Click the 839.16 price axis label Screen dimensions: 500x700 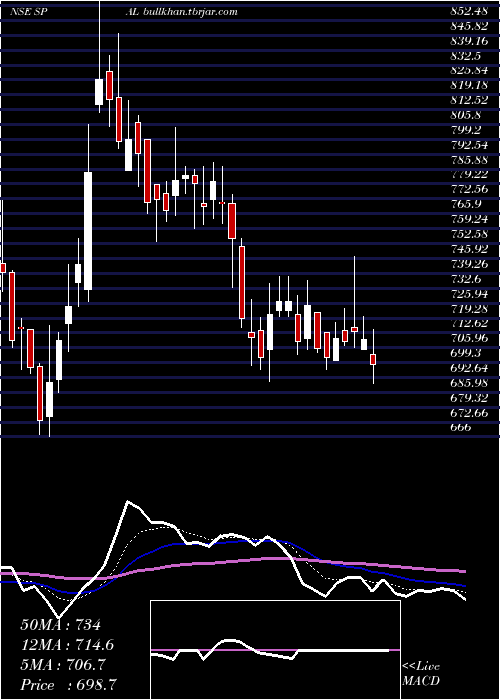click(x=468, y=41)
